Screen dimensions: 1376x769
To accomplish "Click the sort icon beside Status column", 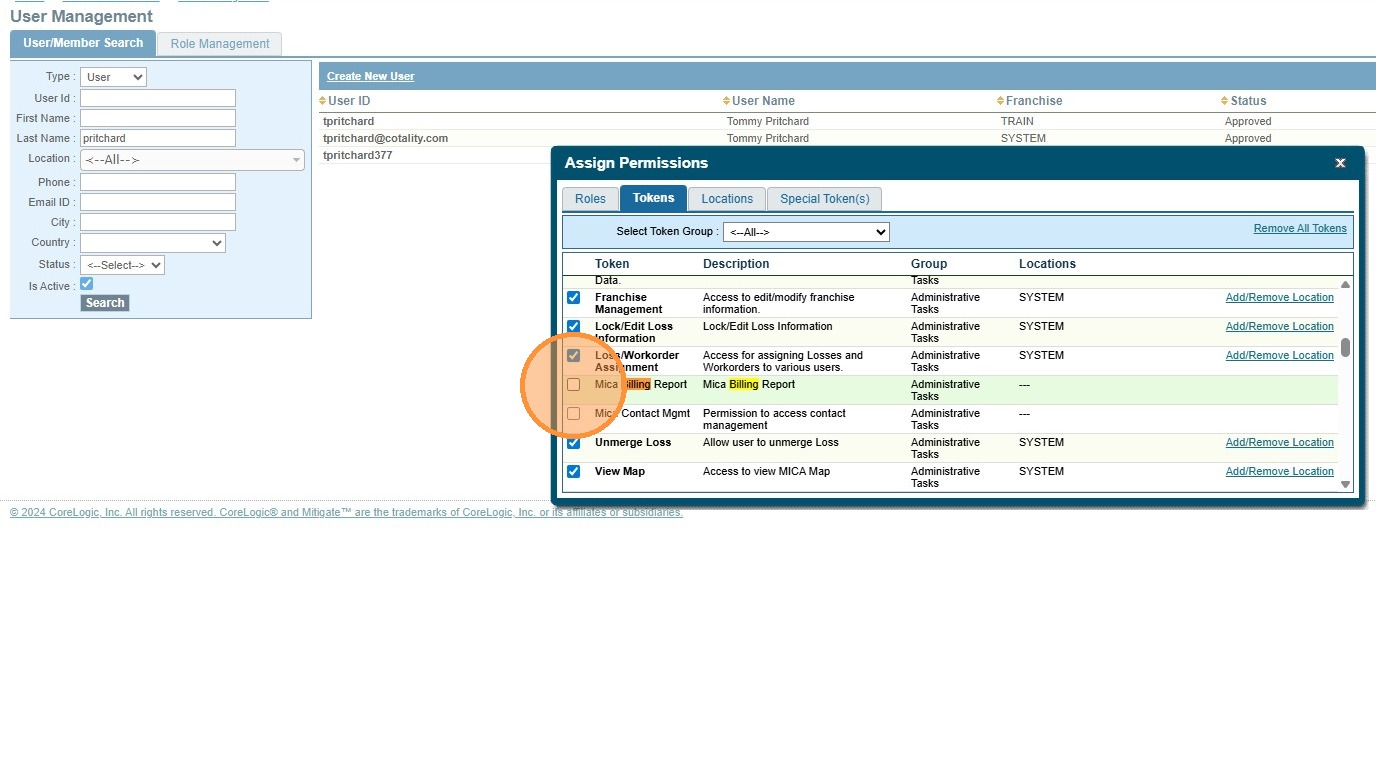I will point(1225,101).
